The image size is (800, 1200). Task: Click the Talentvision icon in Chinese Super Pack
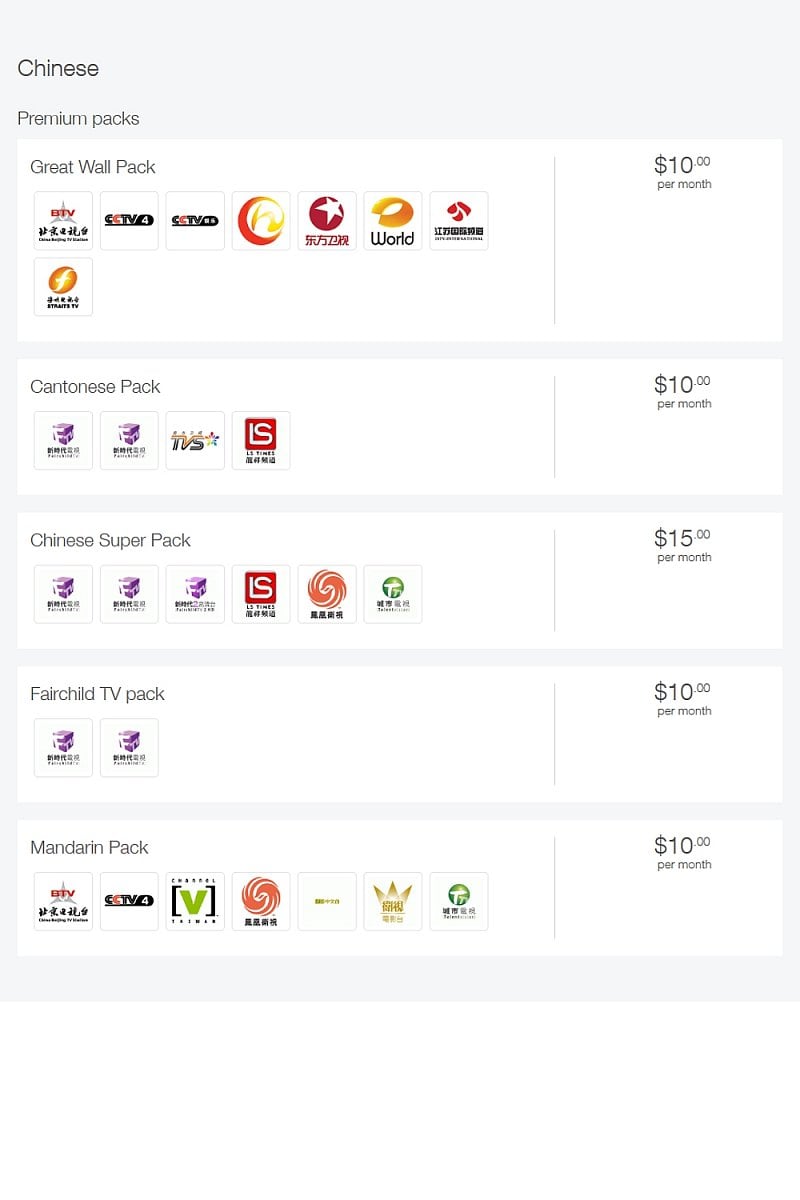(x=393, y=594)
